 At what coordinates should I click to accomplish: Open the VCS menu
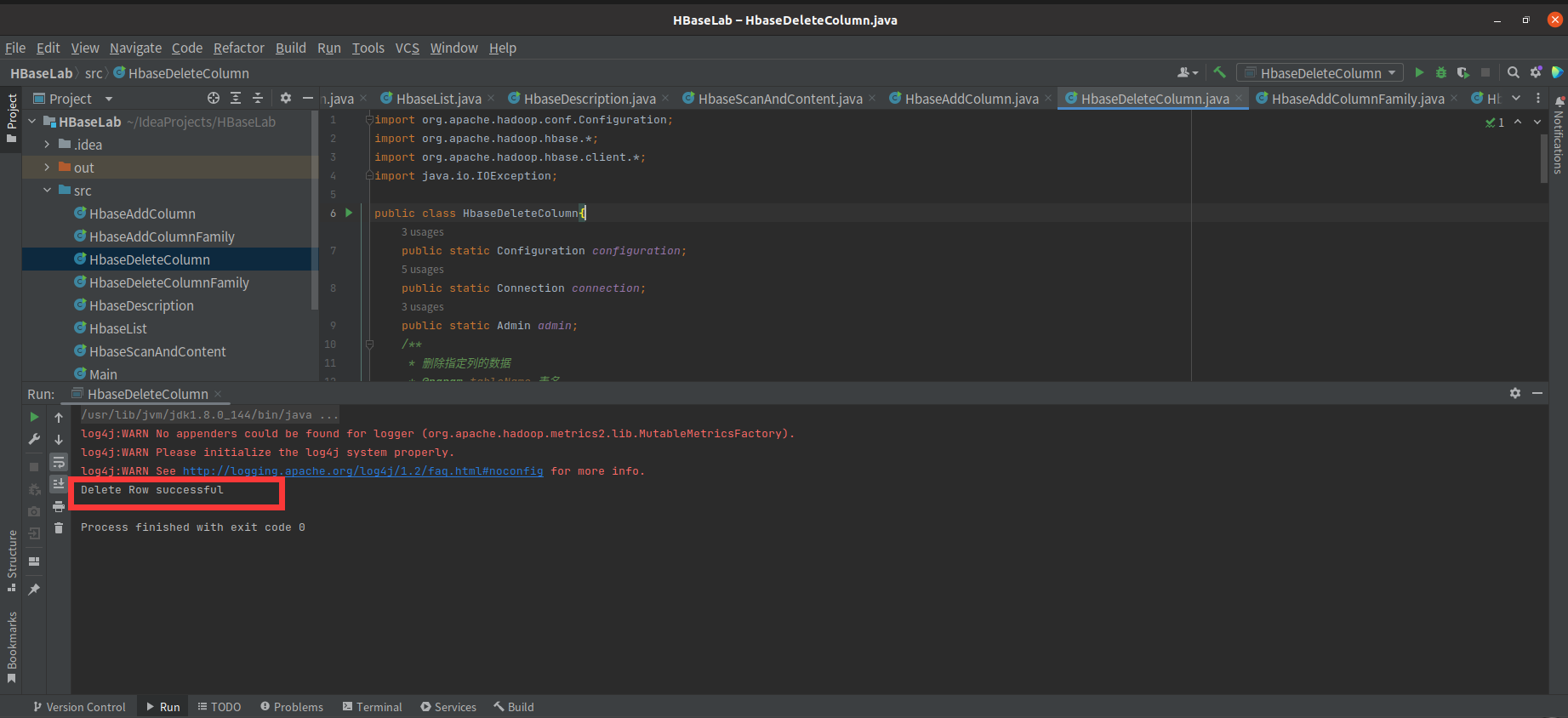click(408, 48)
